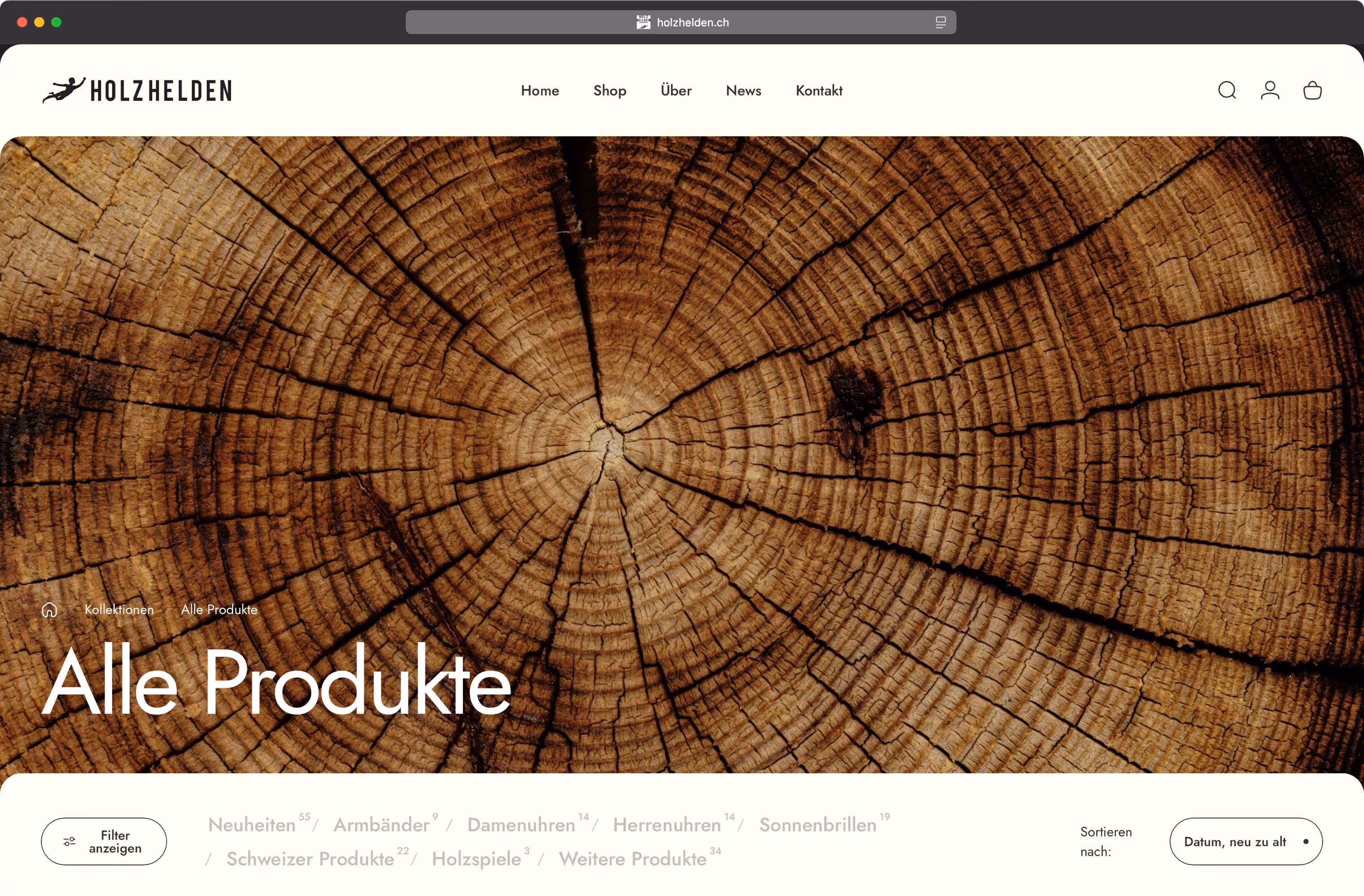Open the search icon in header
This screenshot has width=1364, height=896.
(1226, 91)
